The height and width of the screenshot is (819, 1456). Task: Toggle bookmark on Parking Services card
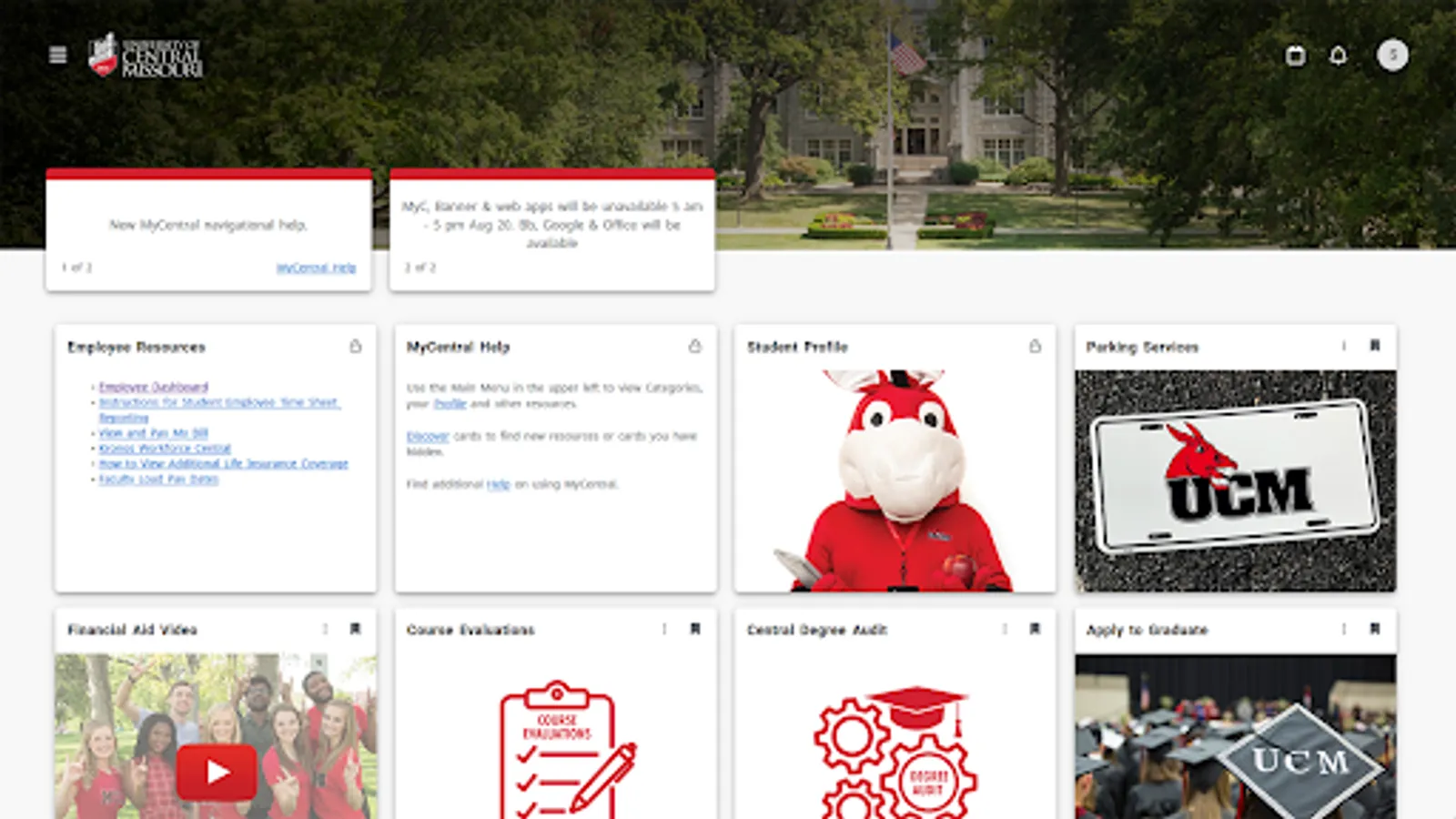(1375, 346)
